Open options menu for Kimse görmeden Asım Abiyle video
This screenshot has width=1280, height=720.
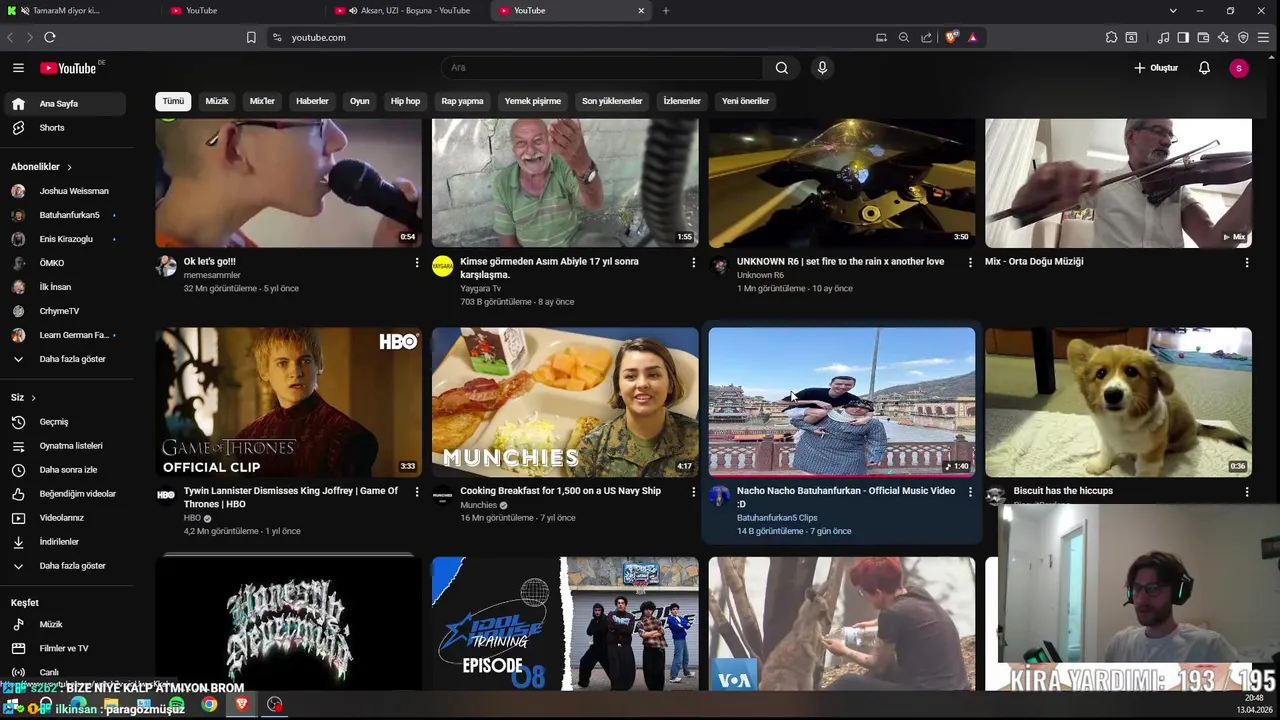(693, 263)
